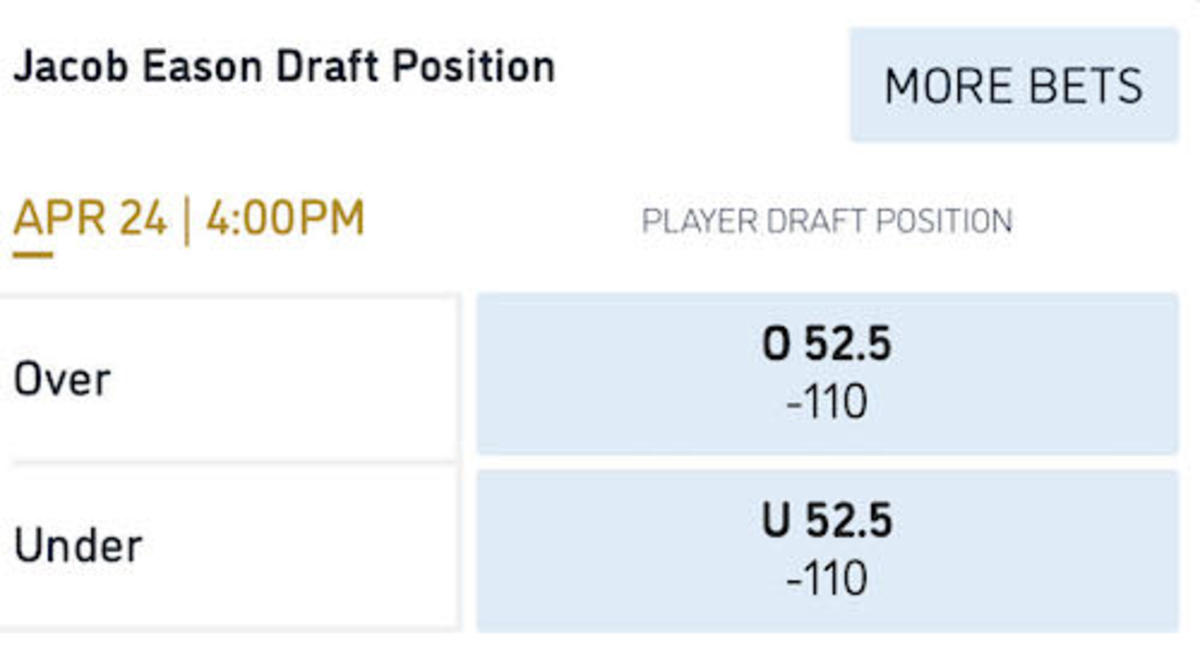Click the words Draft Position in the heading
Viewport: 1200px width, 662px height.
415,68
